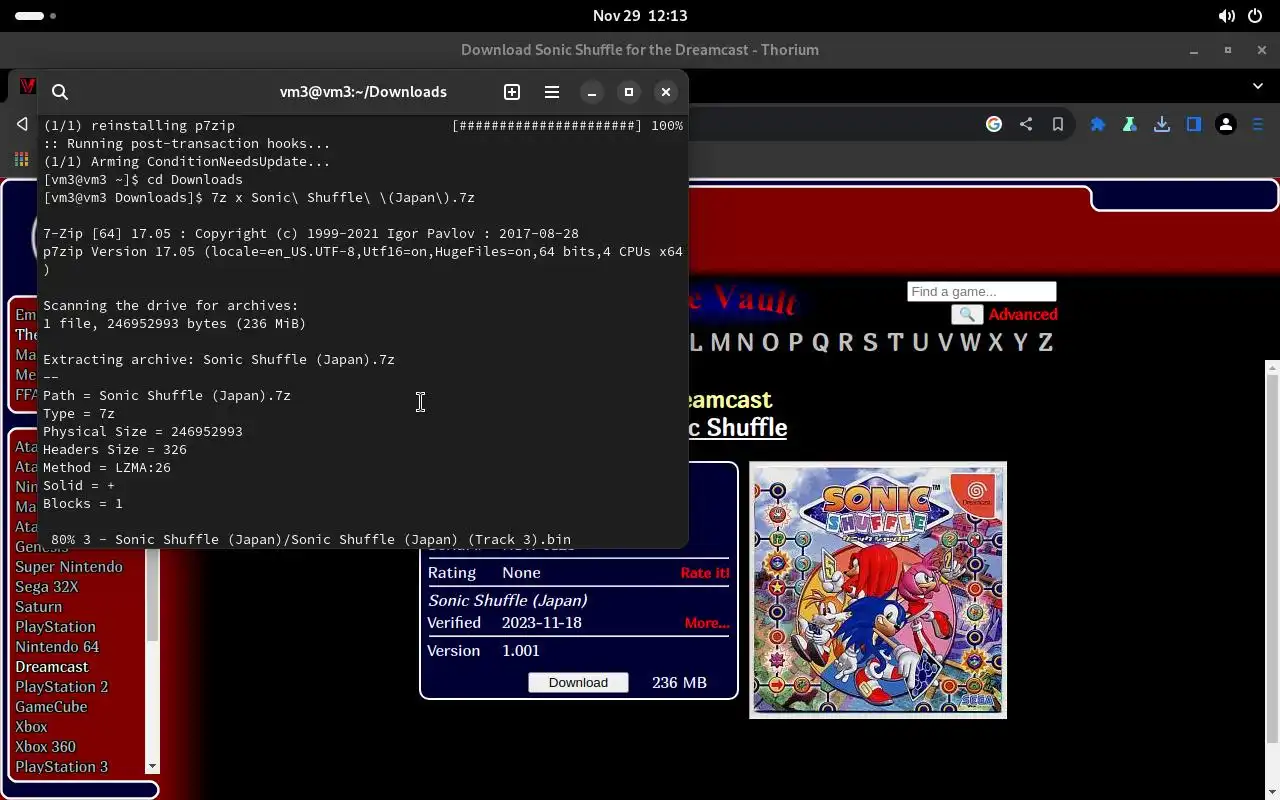
Task: Toggle the browser side panel
Action: coord(1194,124)
